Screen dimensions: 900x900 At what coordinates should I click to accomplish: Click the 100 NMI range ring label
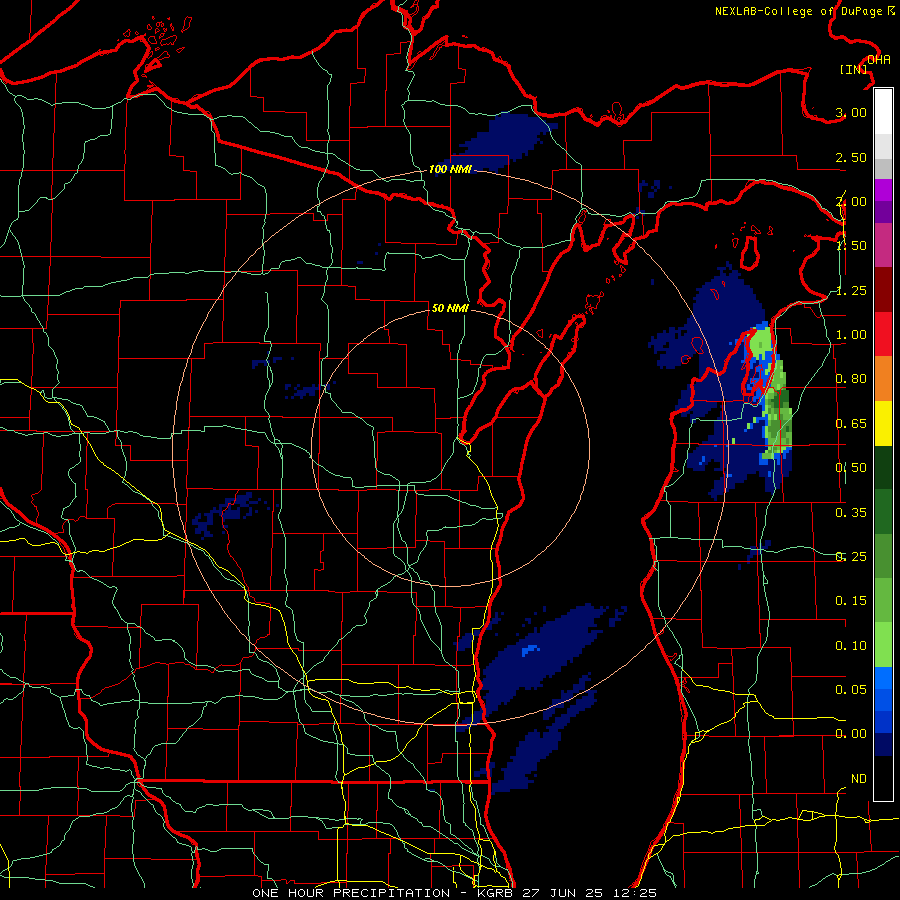tap(451, 170)
